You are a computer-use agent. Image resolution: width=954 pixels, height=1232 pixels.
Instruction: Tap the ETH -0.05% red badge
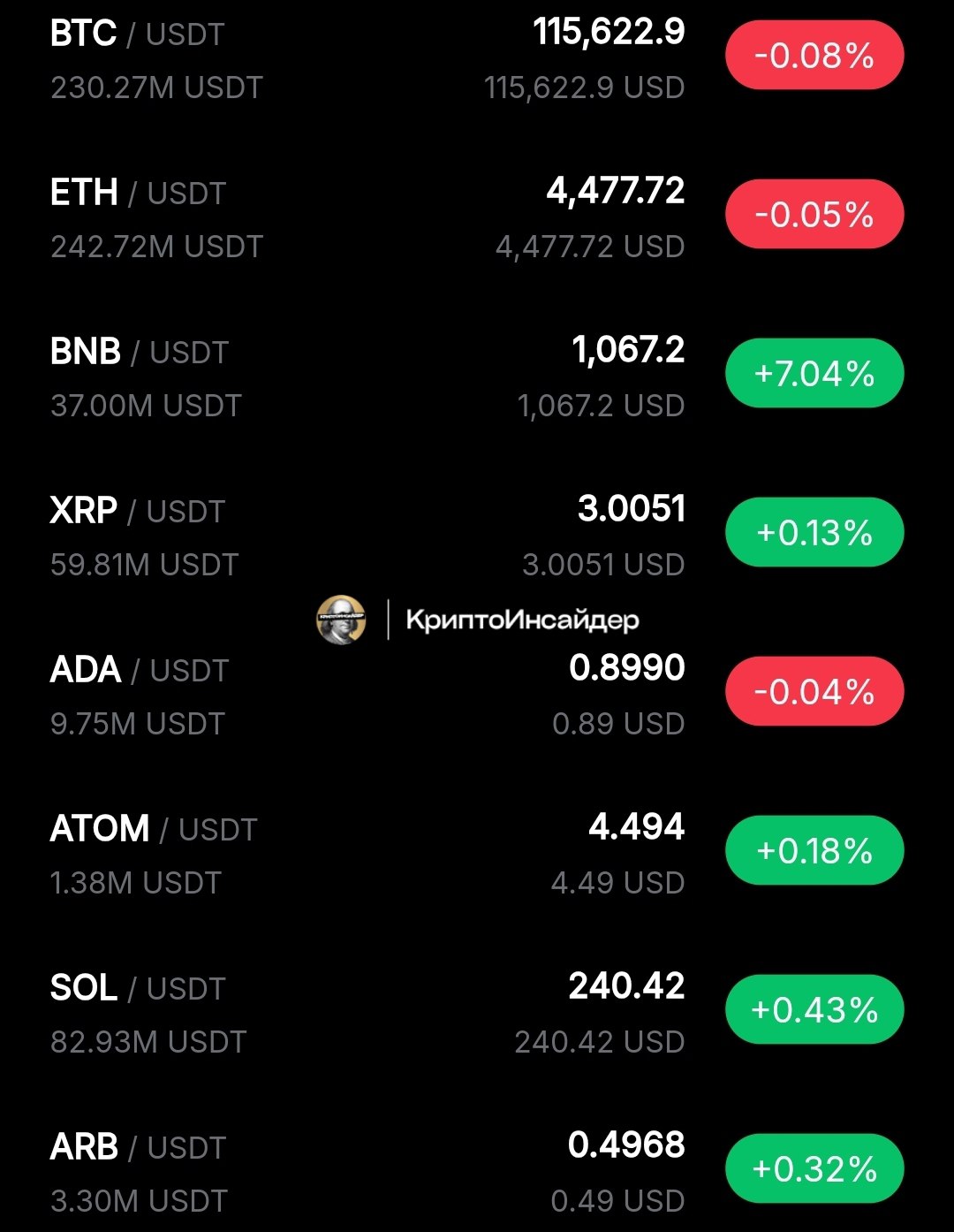[x=814, y=214]
